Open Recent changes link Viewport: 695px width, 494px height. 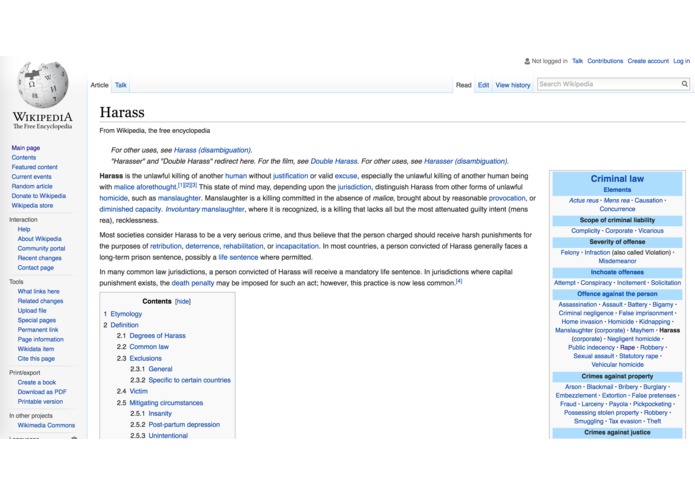tap(39, 258)
